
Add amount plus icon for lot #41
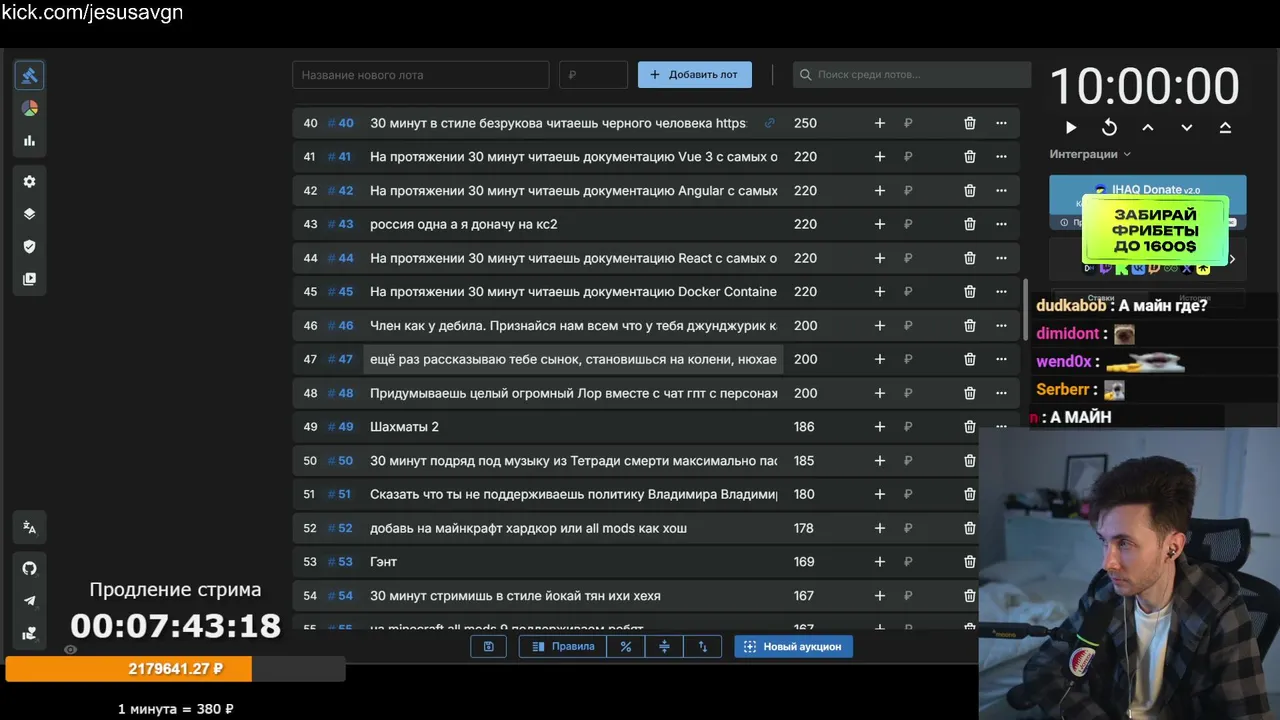880,157
